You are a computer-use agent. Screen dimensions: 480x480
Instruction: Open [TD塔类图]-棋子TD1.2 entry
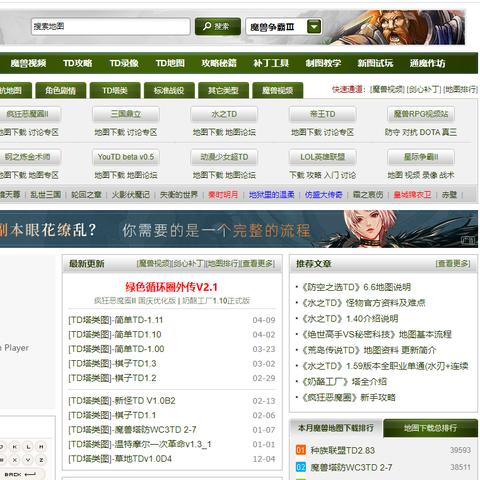pyautogui.click(x=112, y=378)
